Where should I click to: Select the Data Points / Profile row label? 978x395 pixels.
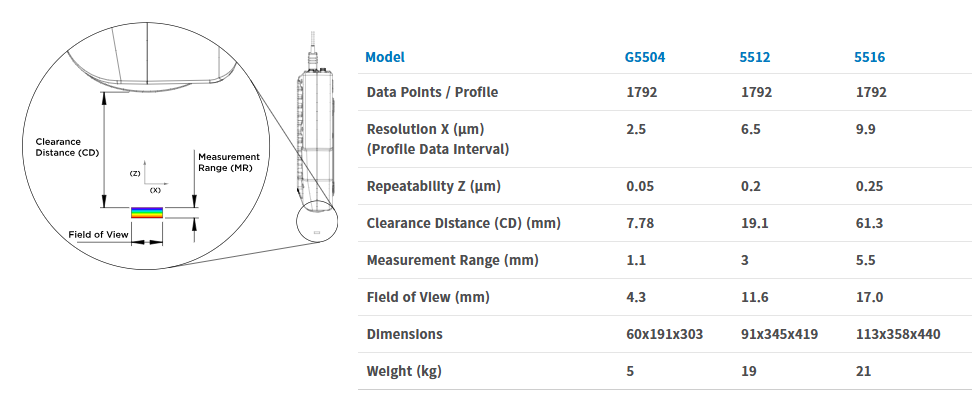coord(432,92)
